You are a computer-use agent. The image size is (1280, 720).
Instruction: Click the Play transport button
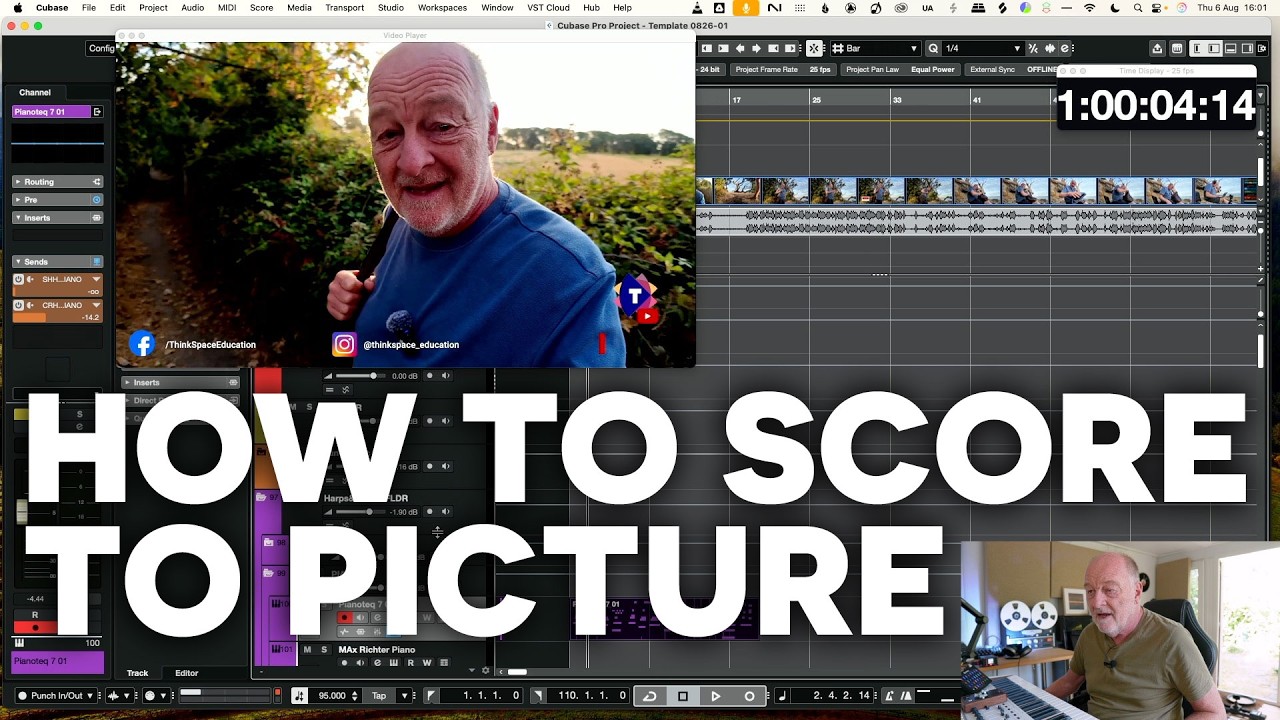point(716,696)
